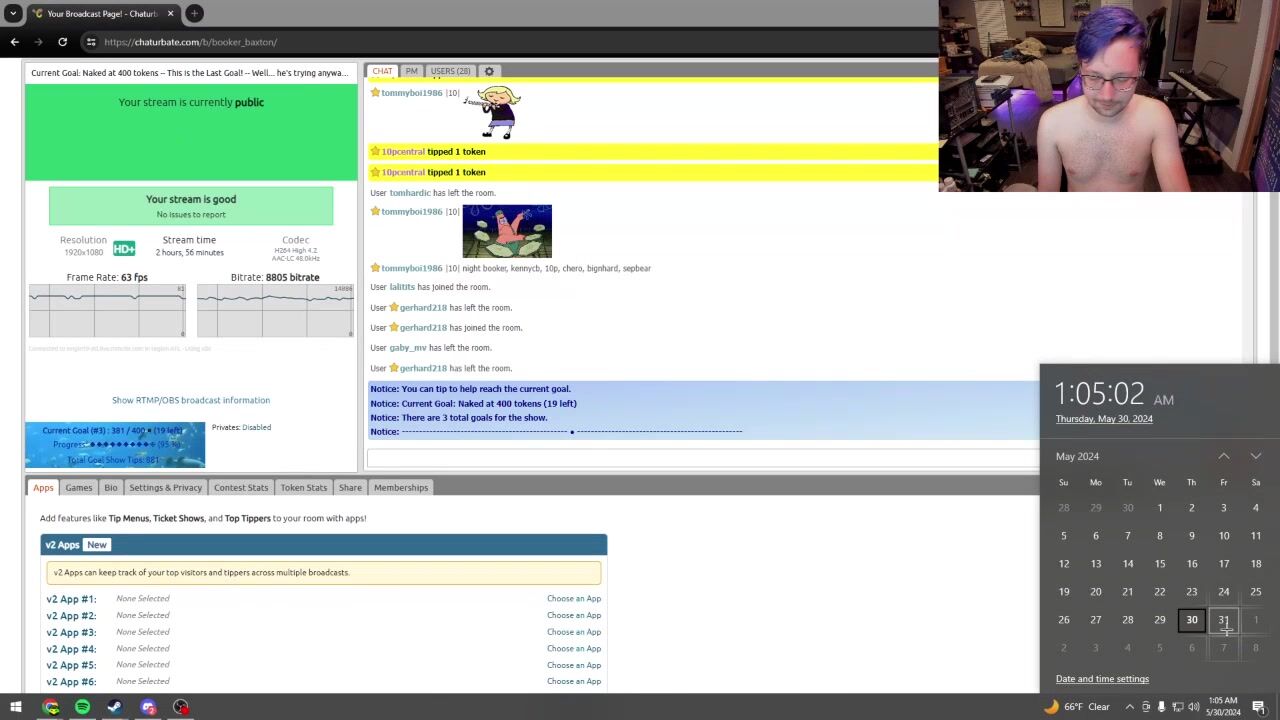The image size is (1280, 720).
Task: Click the browser back arrow
Action: (x=14, y=42)
